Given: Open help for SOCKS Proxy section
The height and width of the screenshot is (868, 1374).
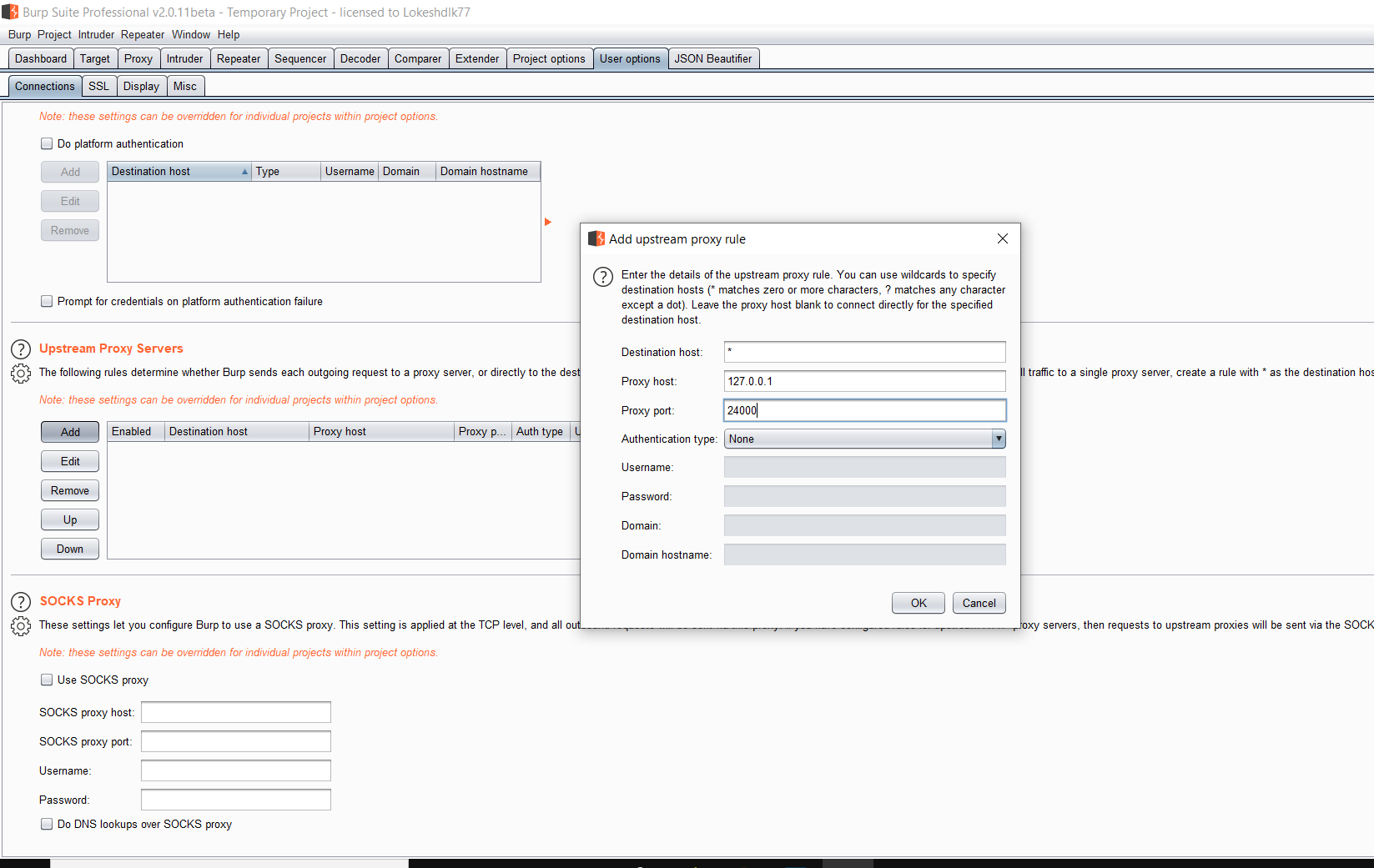Looking at the screenshot, I should [21, 602].
